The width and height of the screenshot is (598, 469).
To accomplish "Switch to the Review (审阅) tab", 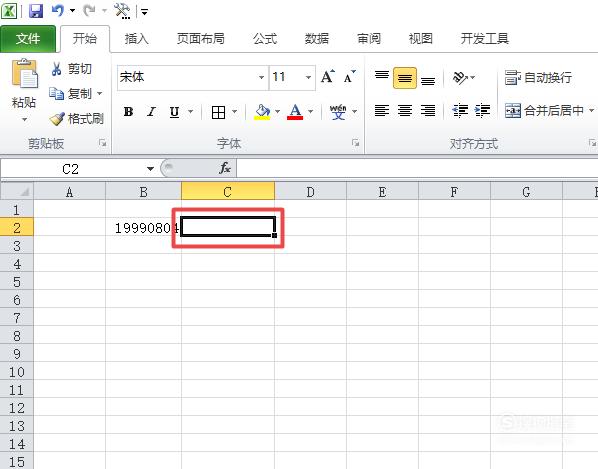I will (x=368, y=39).
